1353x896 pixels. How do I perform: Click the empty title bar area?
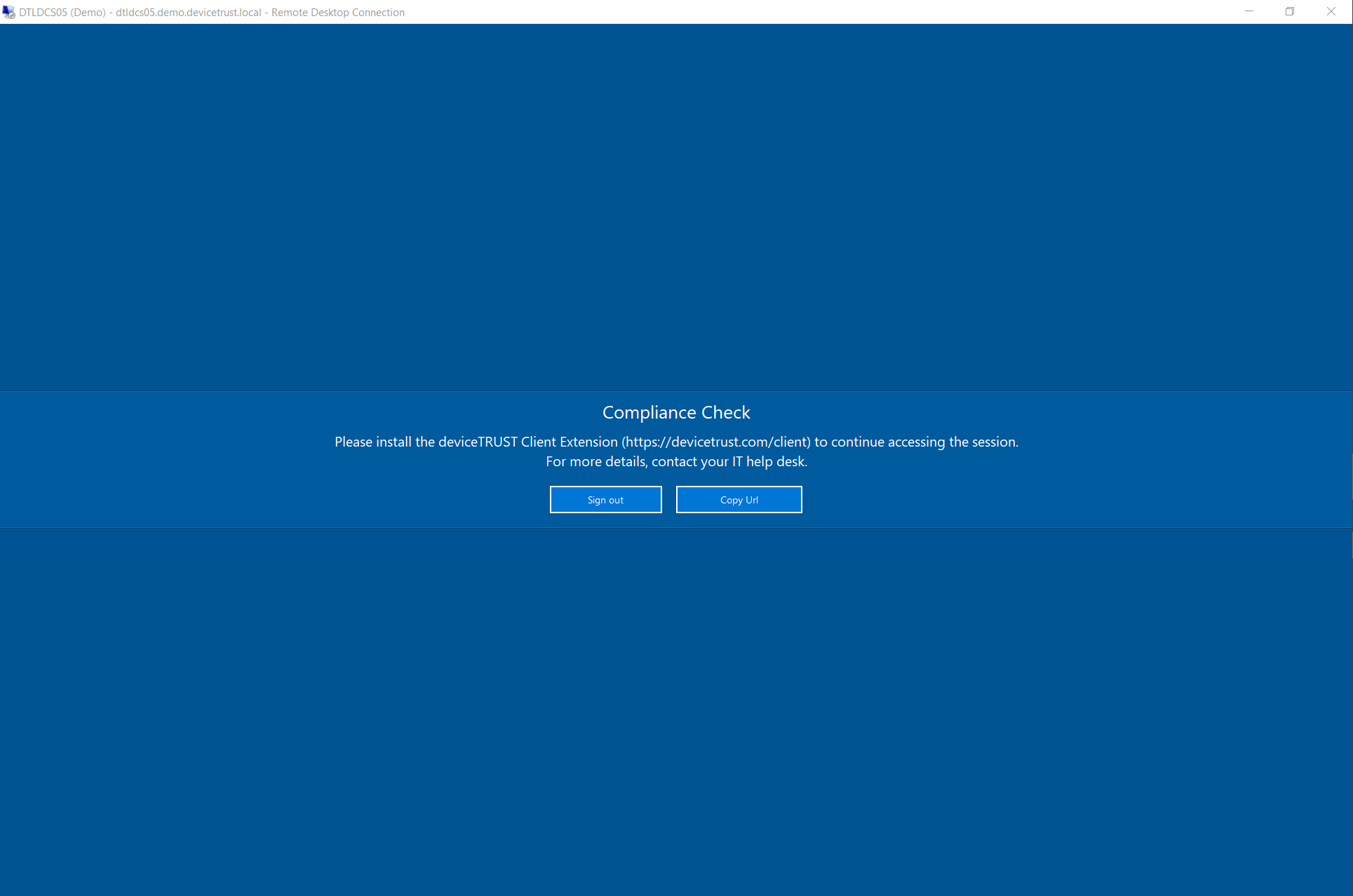click(772, 12)
